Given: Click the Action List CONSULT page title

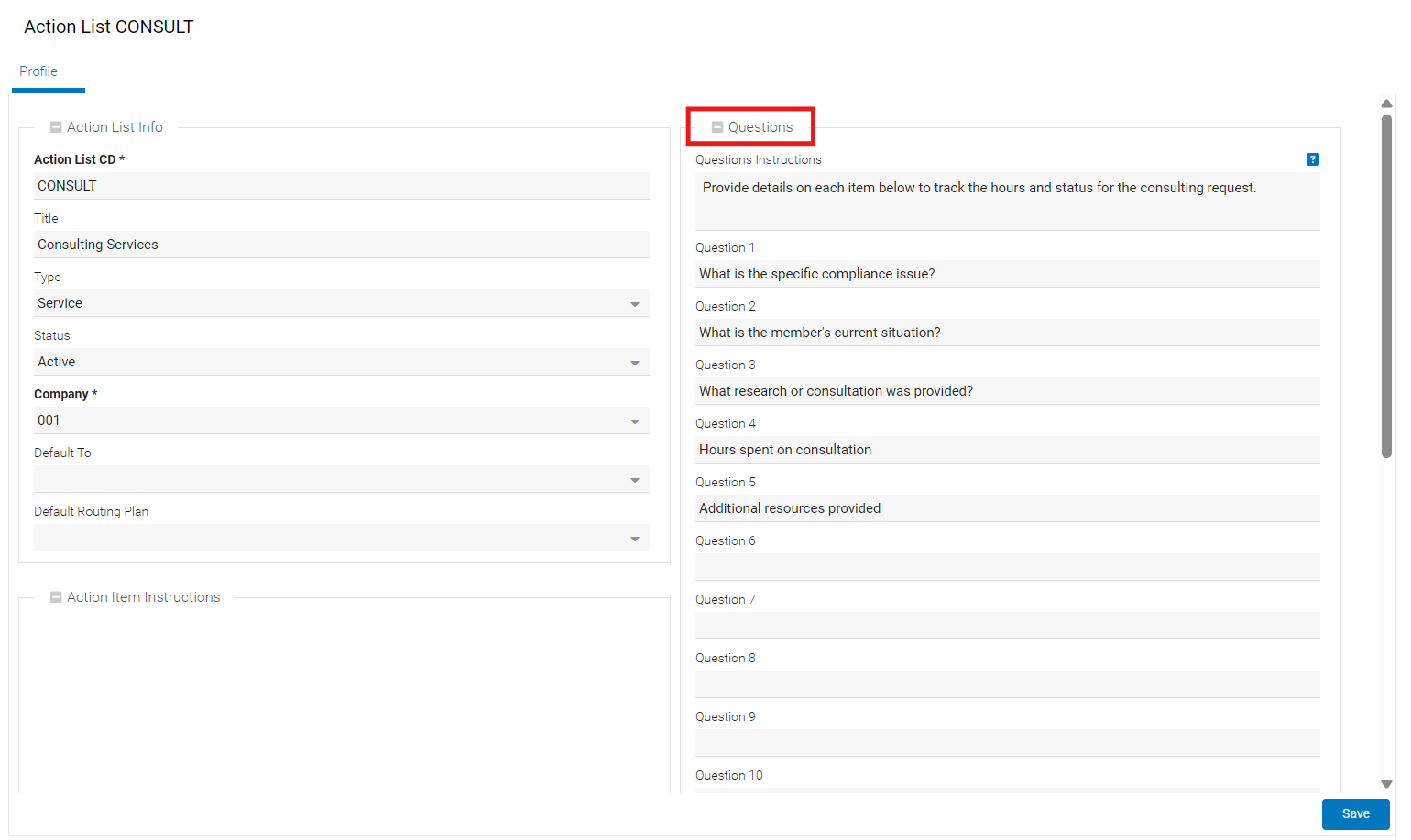Looking at the screenshot, I should pos(109,27).
